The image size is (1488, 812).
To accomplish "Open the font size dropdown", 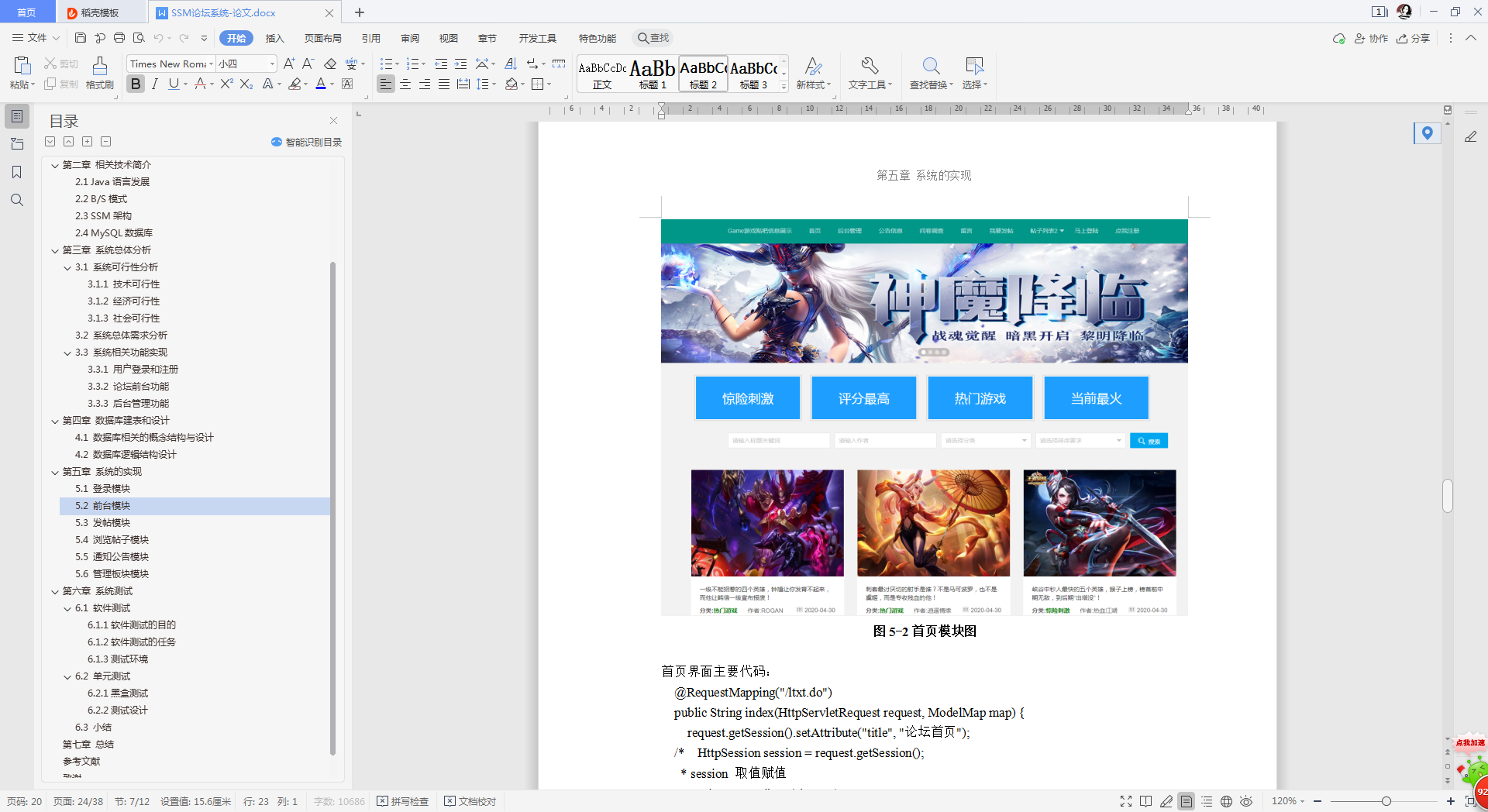I will click(x=272, y=64).
